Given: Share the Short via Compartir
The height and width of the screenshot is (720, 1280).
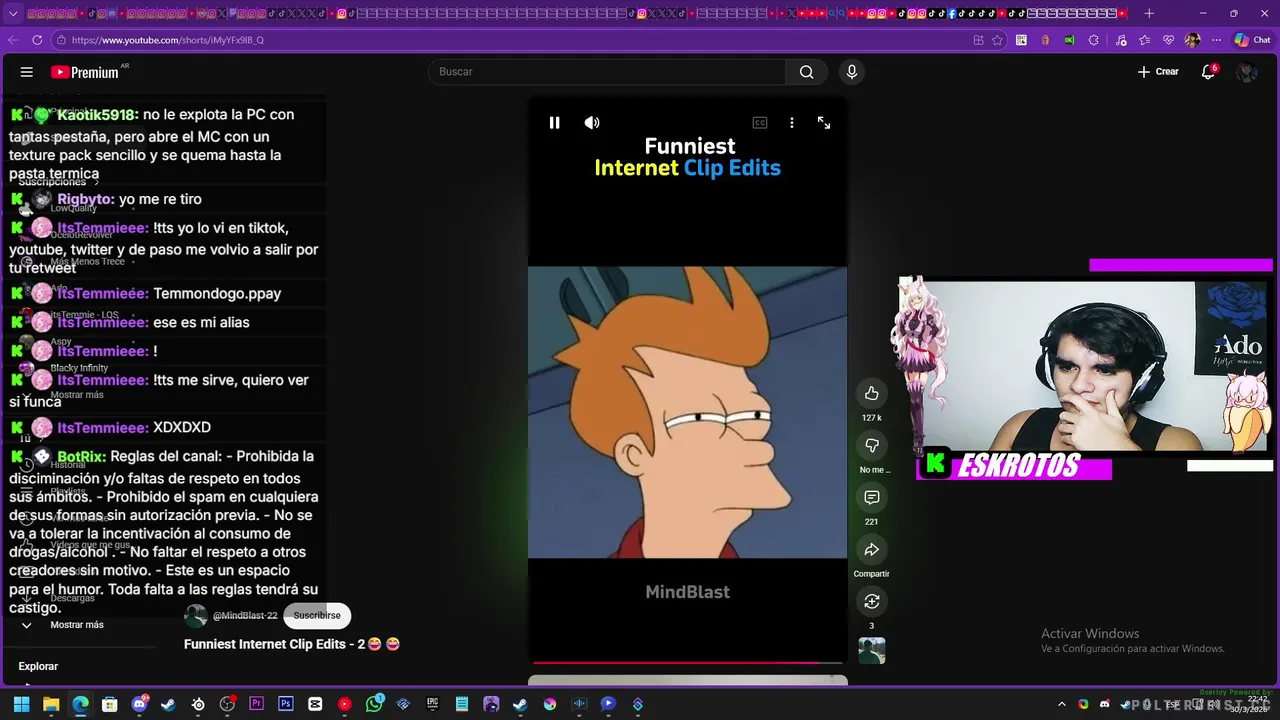Looking at the screenshot, I should [872, 550].
